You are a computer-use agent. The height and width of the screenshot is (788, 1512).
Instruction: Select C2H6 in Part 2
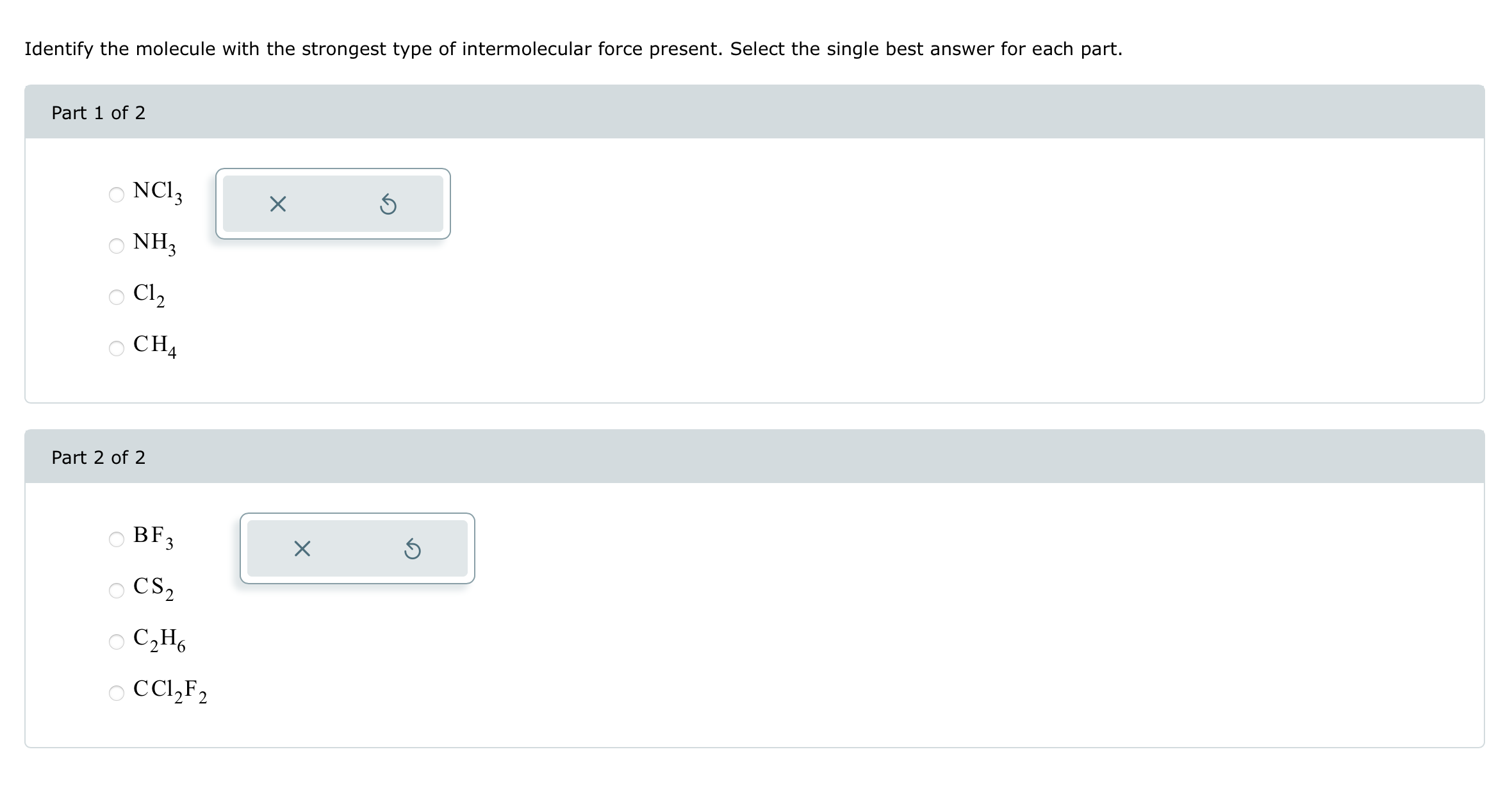tap(116, 641)
